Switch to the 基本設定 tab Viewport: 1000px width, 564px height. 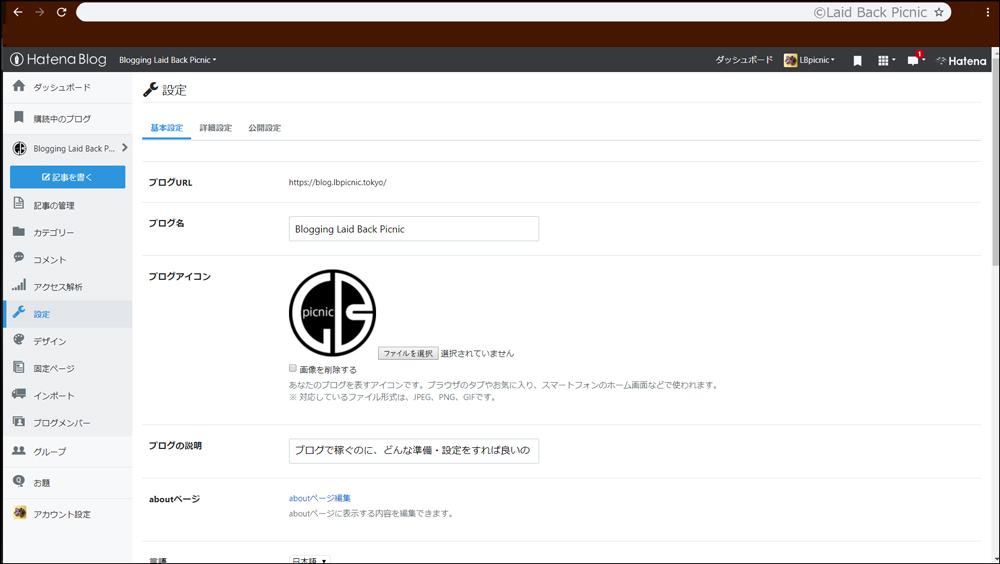[166, 128]
